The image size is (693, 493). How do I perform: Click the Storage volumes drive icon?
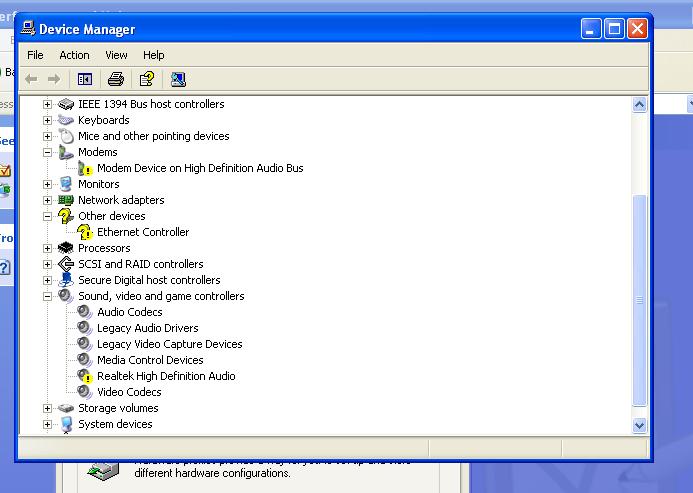[66, 408]
